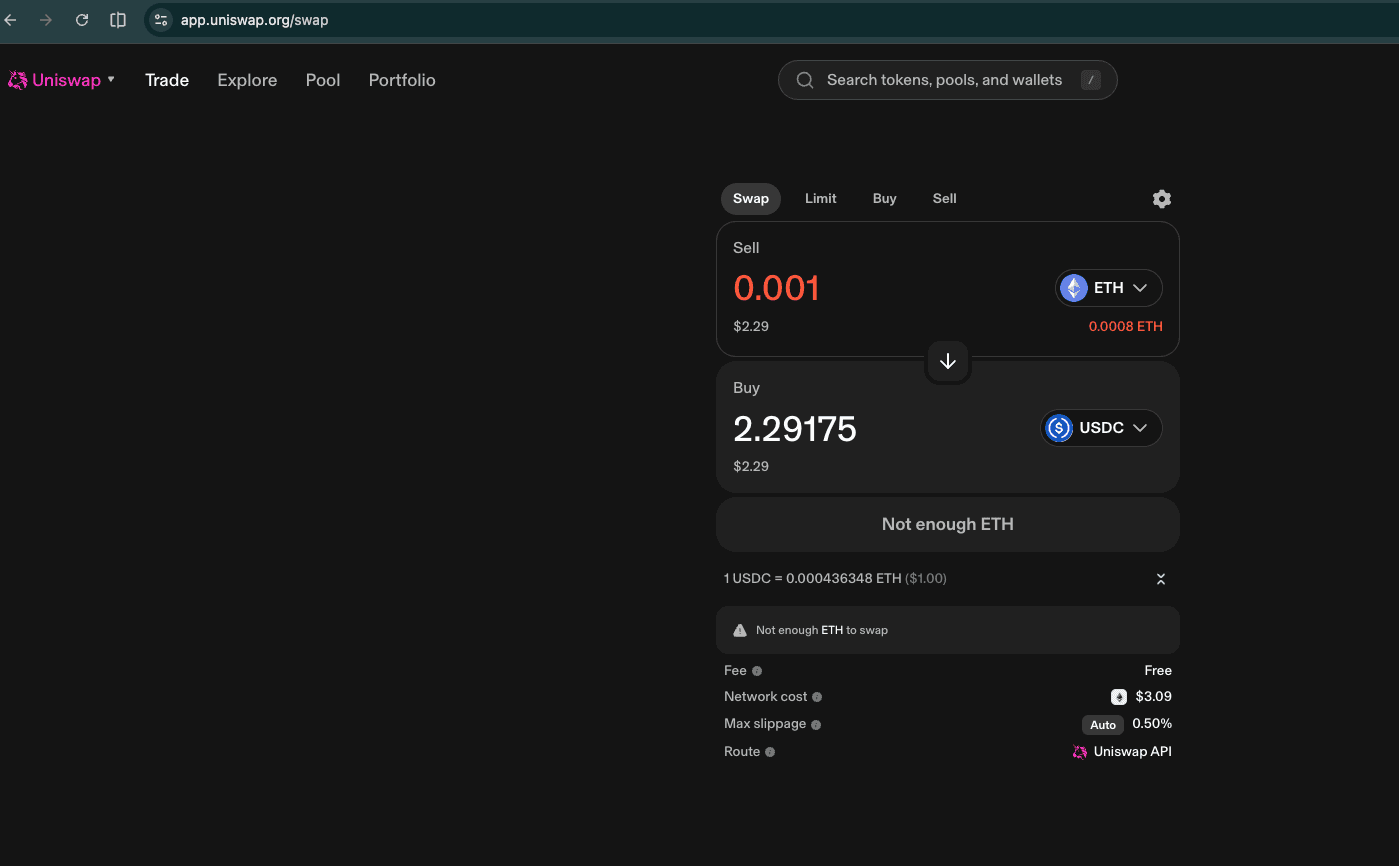Reload the page with the refresh icon
This screenshot has height=866, width=1399.
(82, 20)
